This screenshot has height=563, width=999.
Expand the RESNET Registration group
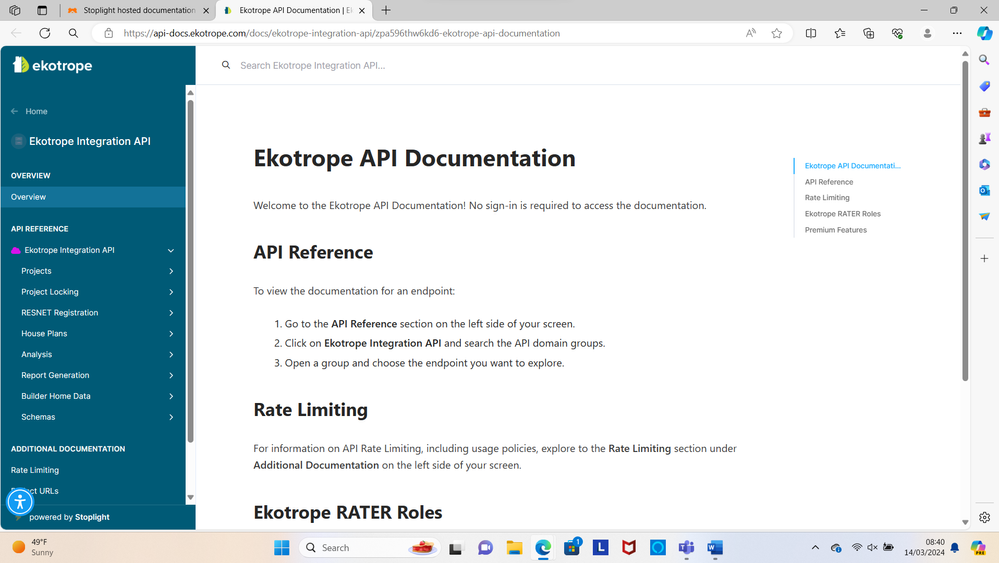click(x=171, y=313)
